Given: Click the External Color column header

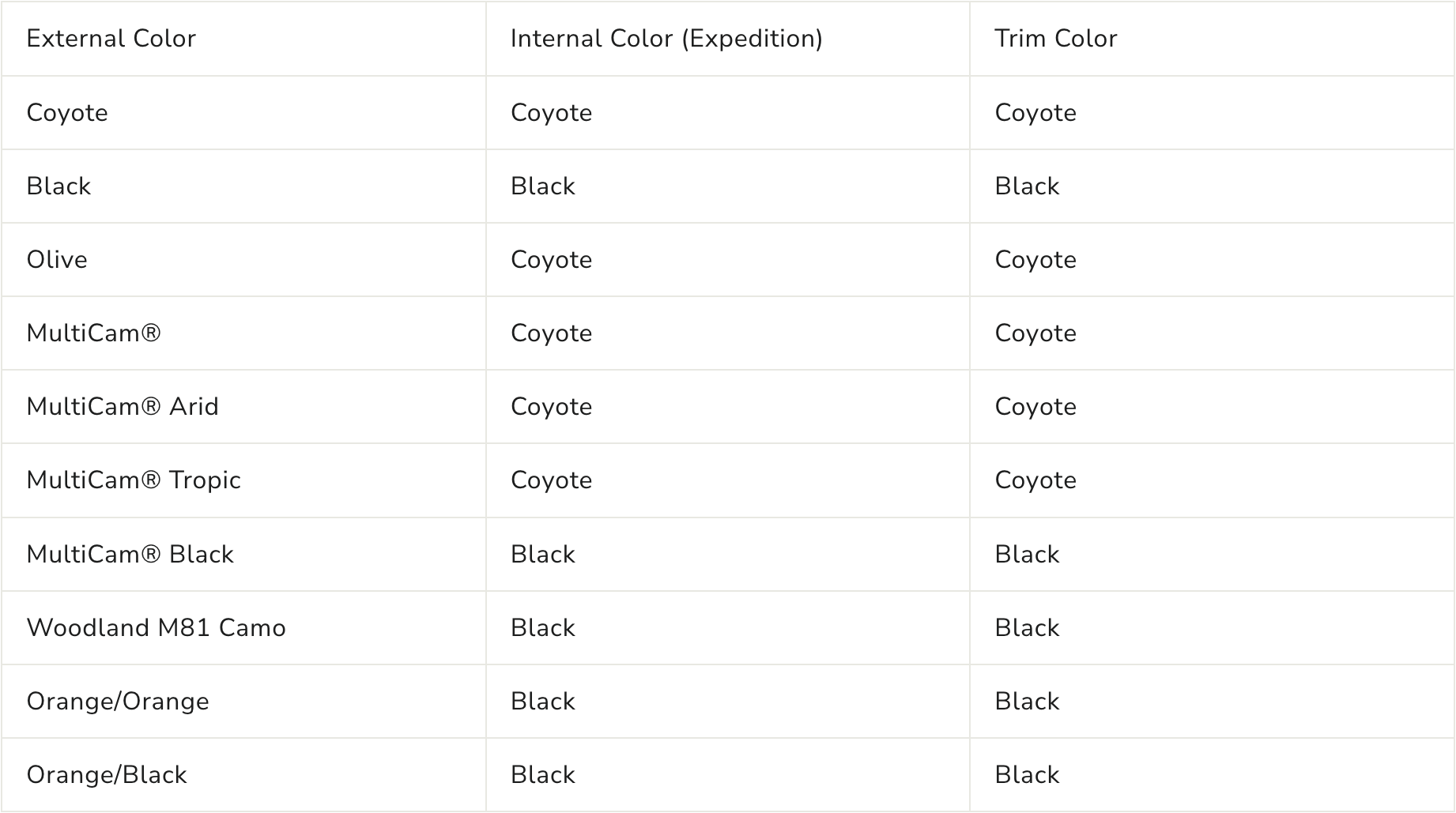Looking at the screenshot, I should [111, 39].
